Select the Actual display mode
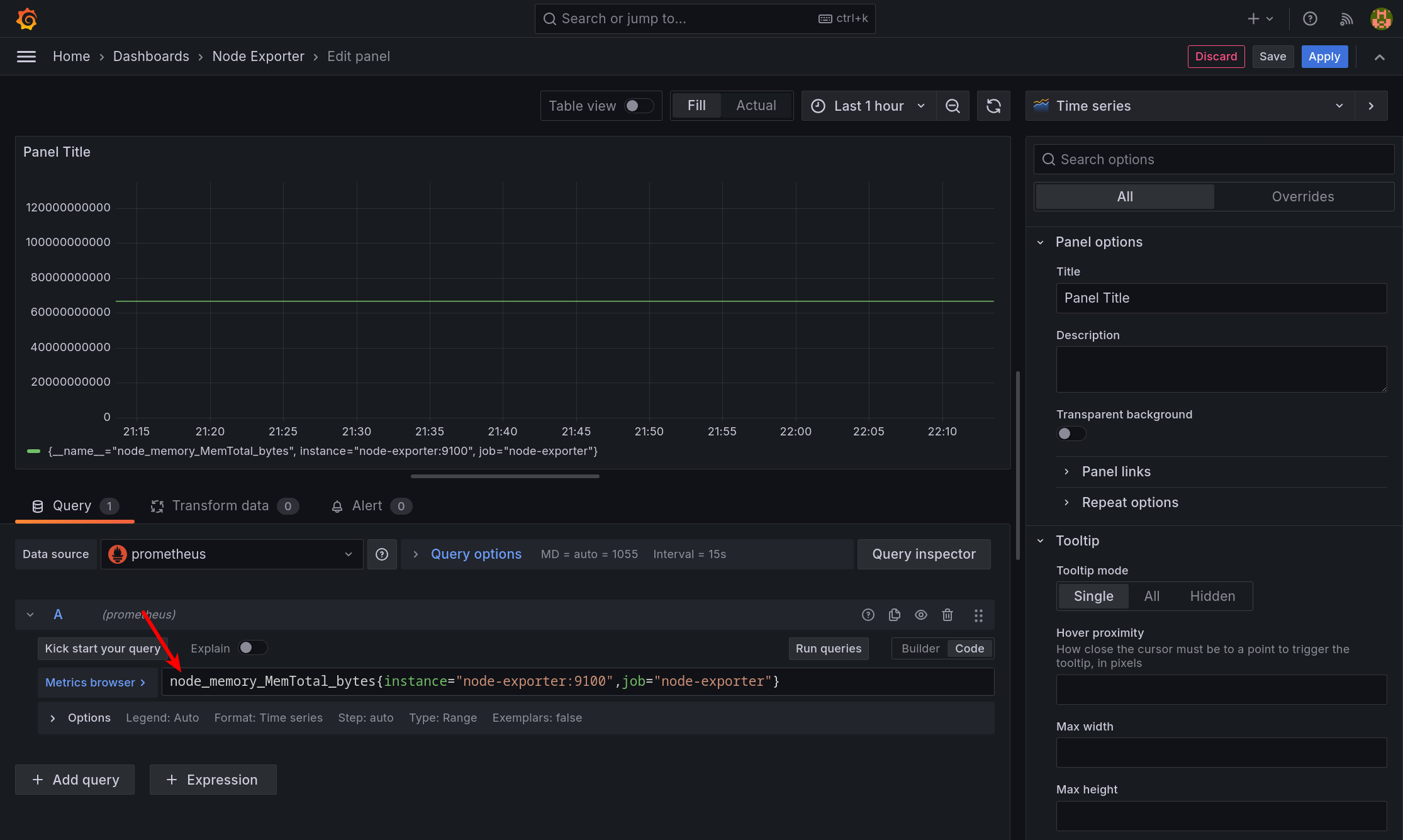1403x840 pixels. pos(756,106)
